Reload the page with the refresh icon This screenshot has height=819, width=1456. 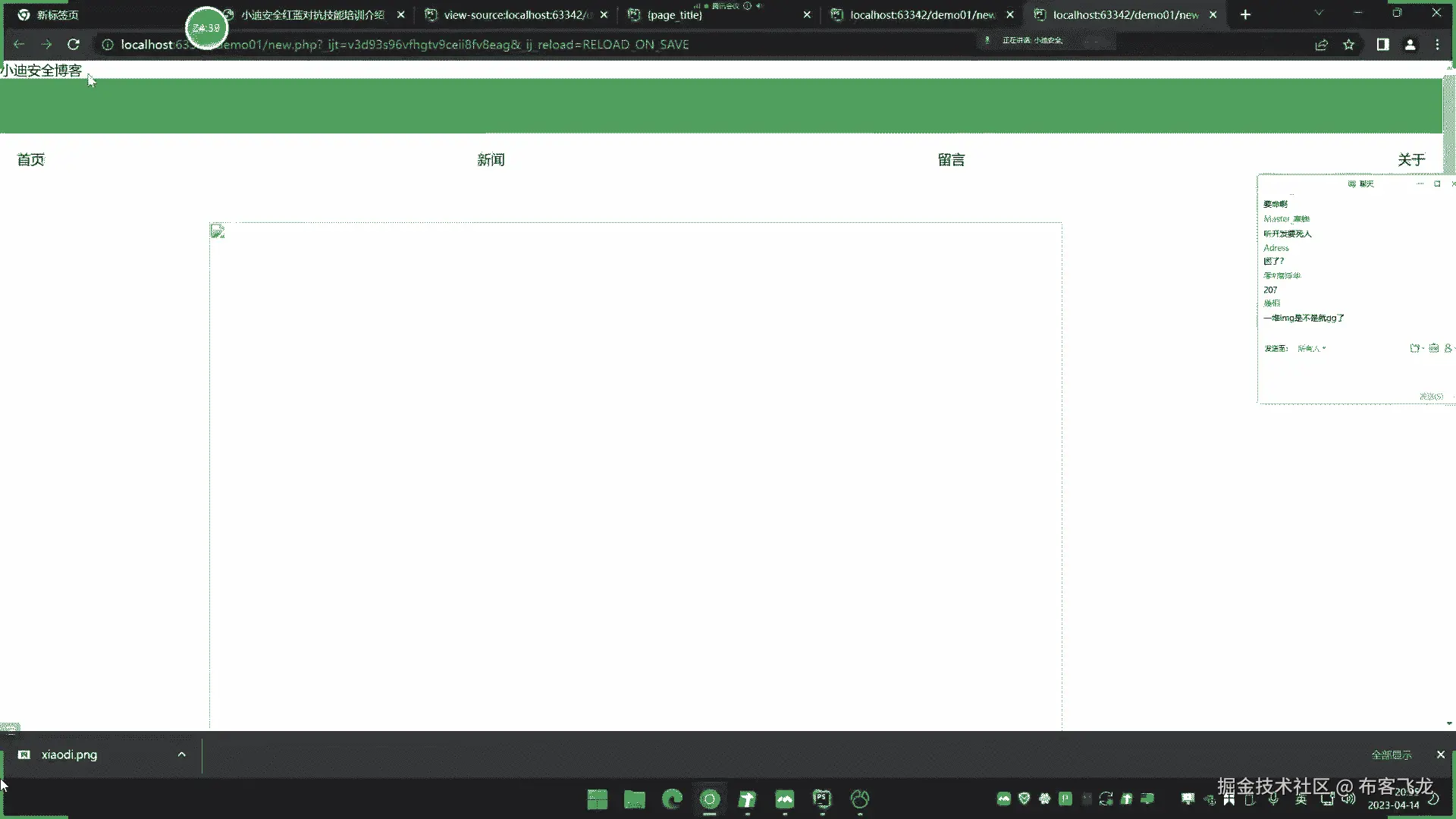74,45
